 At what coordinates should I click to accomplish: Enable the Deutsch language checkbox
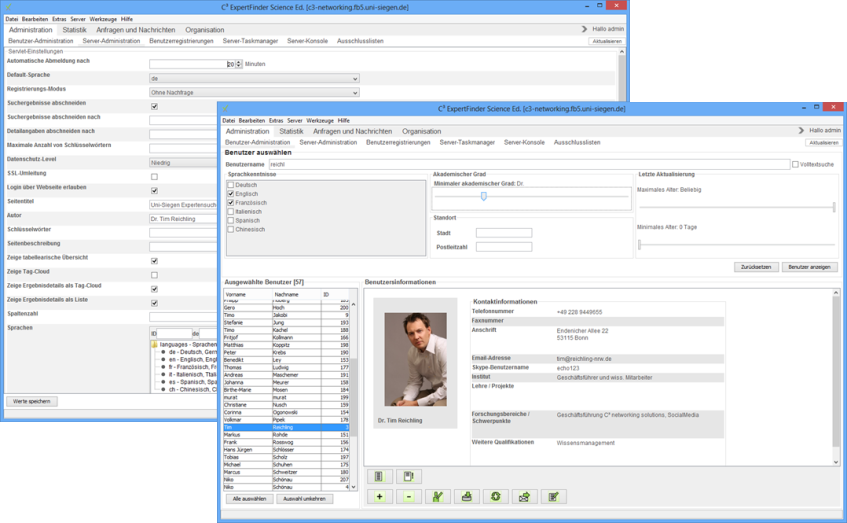pos(231,185)
